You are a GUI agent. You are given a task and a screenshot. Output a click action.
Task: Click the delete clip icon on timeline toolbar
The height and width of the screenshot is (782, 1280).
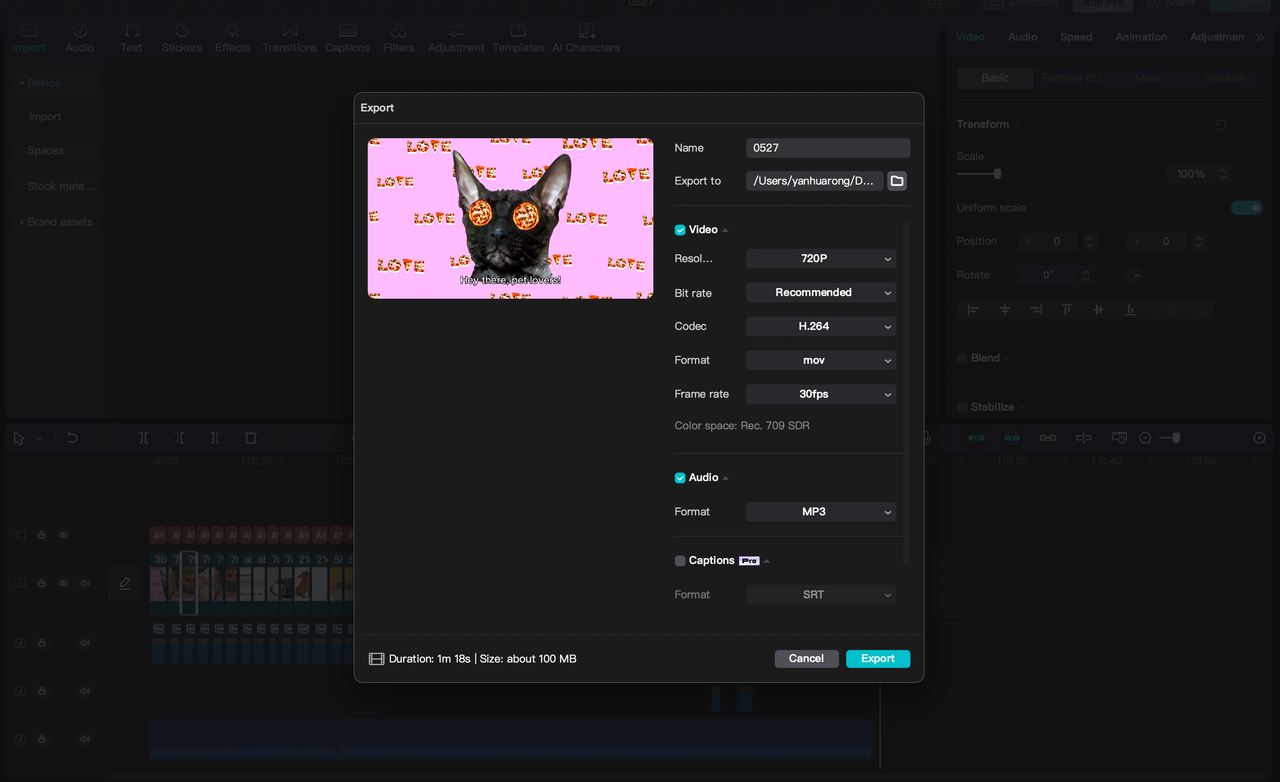[x=251, y=437]
